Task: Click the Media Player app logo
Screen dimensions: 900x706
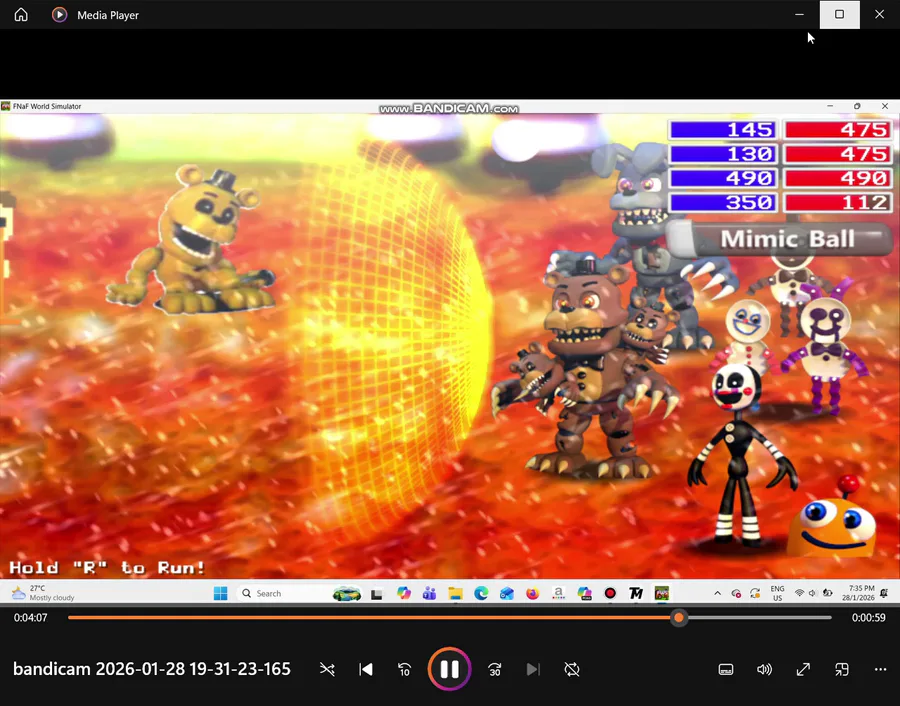Action: [x=60, y=15]
